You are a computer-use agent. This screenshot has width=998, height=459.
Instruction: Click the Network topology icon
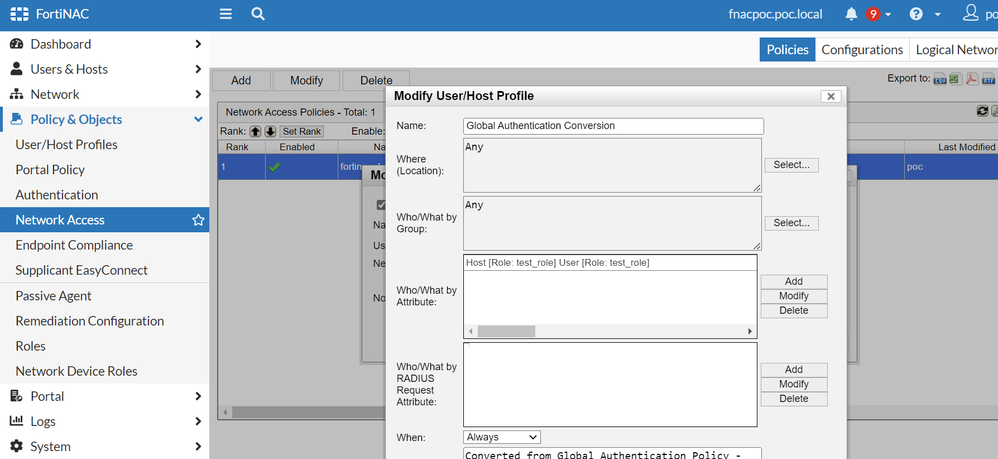pyautogui.click(x=17, y=94)
